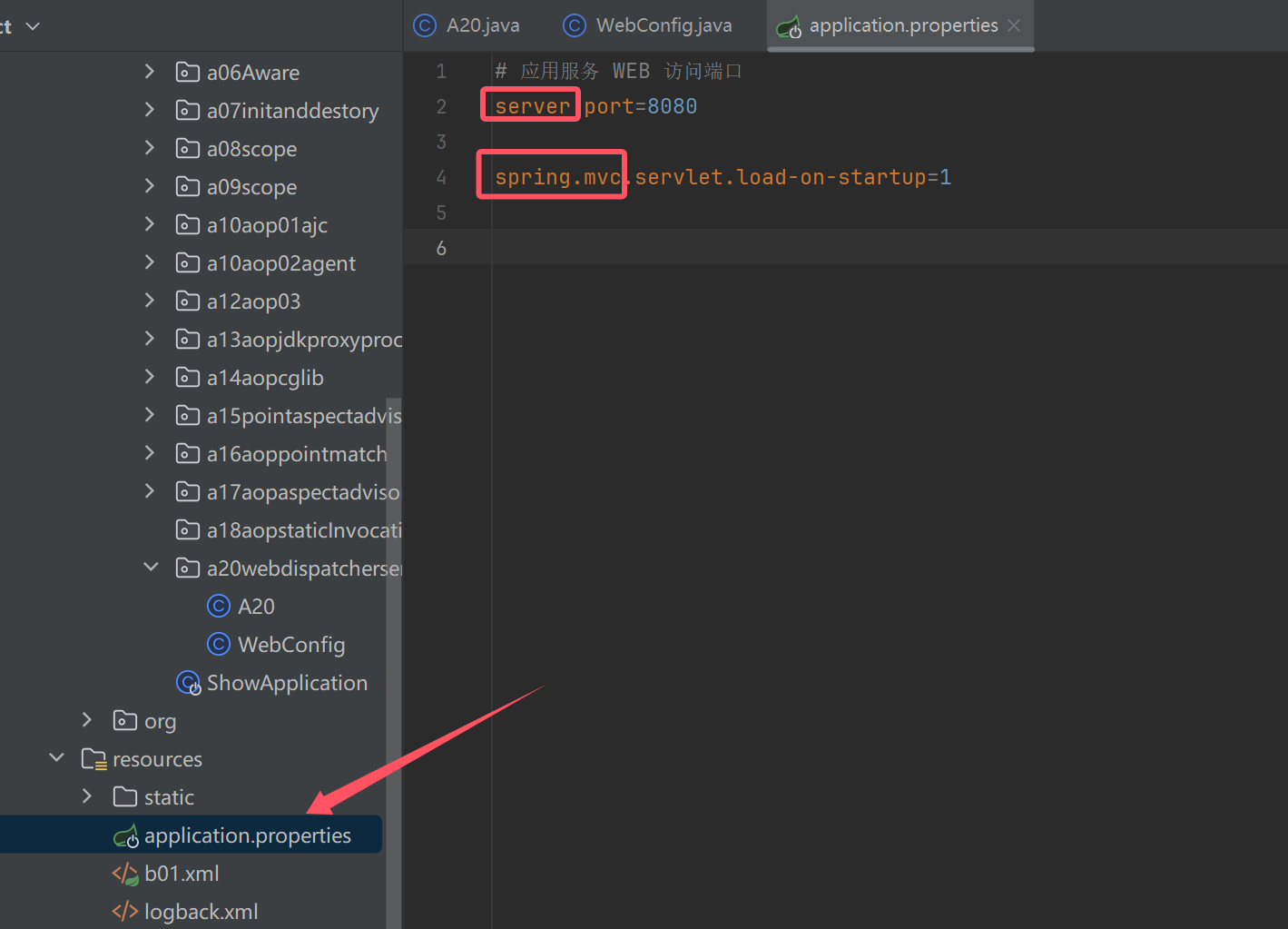Expand the a07initanddestory package

pos(150,110)
